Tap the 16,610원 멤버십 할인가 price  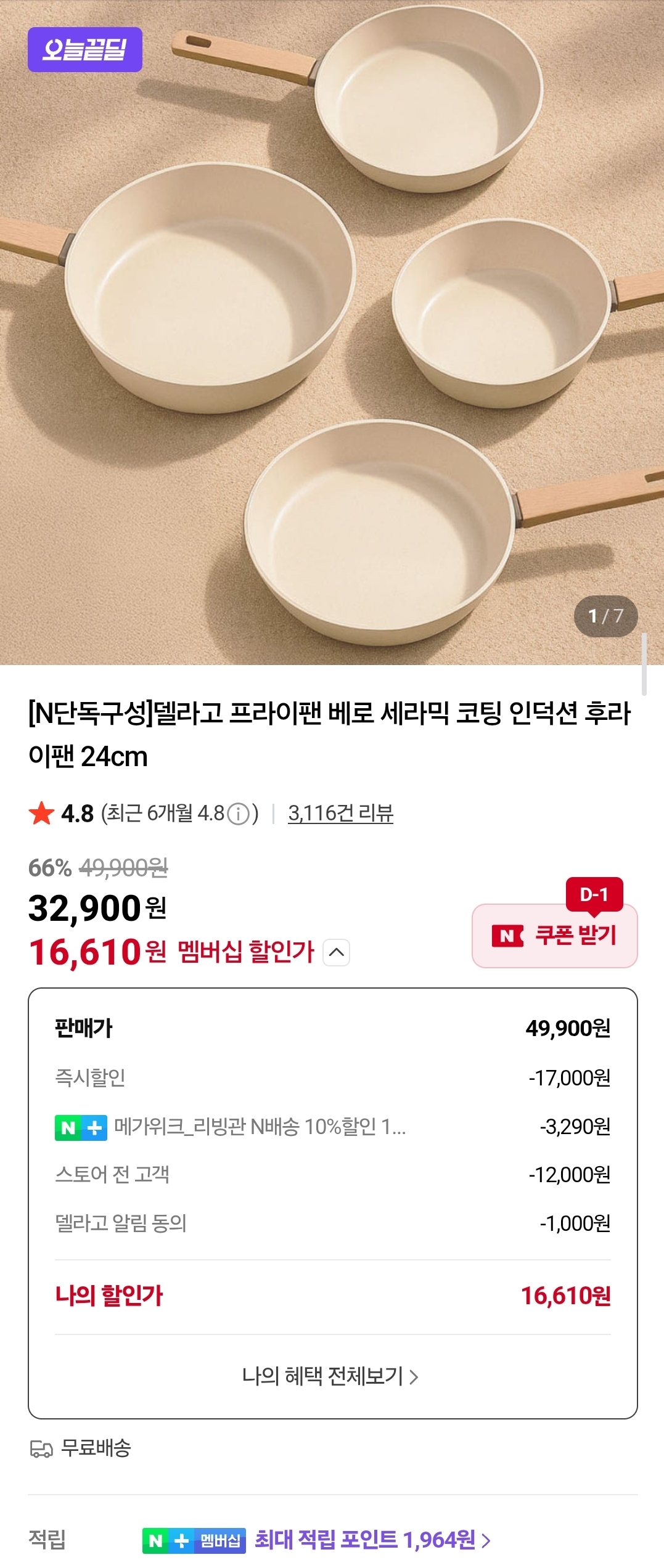(97, 952)
